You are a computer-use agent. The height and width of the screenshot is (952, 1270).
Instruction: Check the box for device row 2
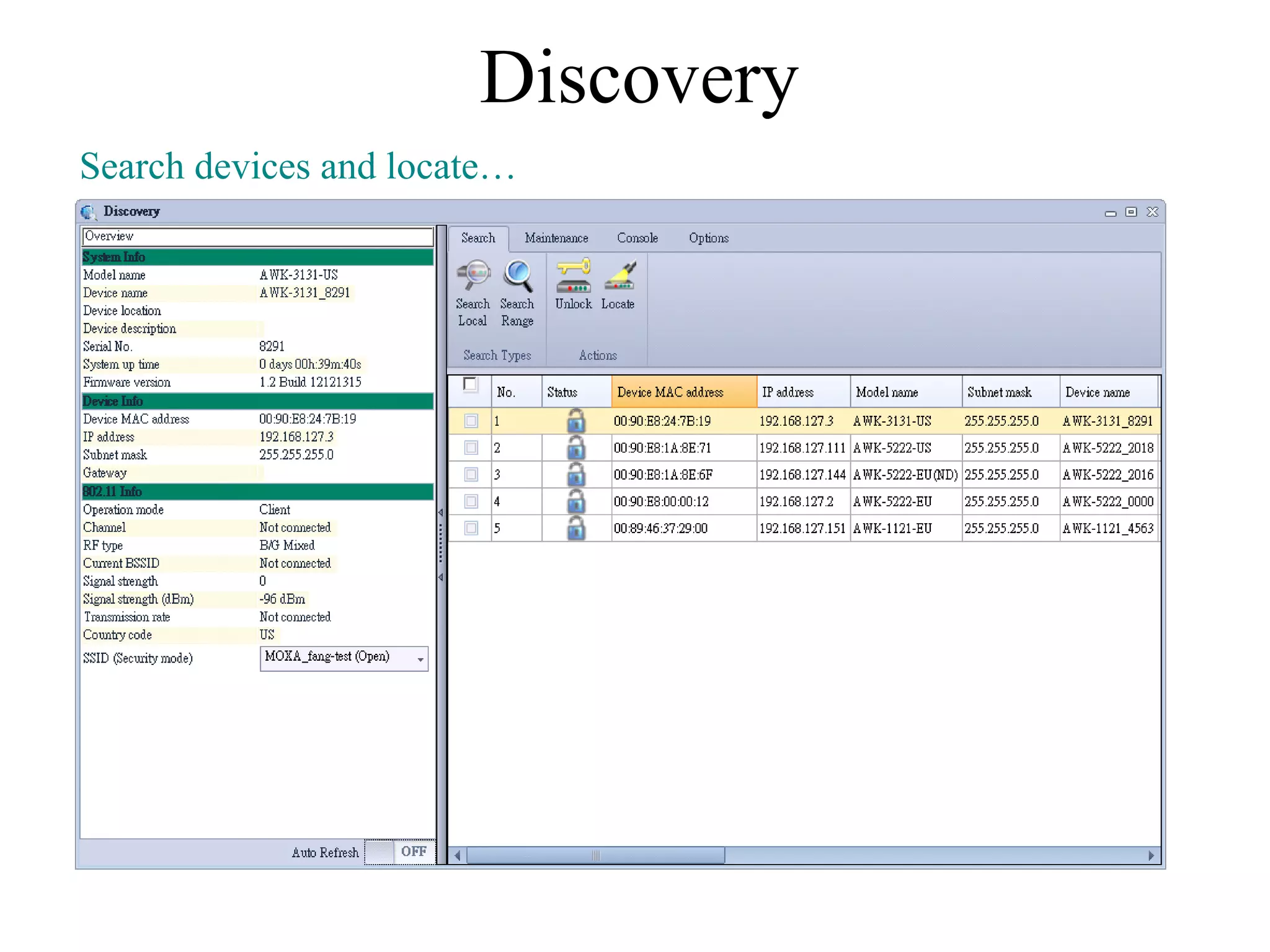click(471, 448)
